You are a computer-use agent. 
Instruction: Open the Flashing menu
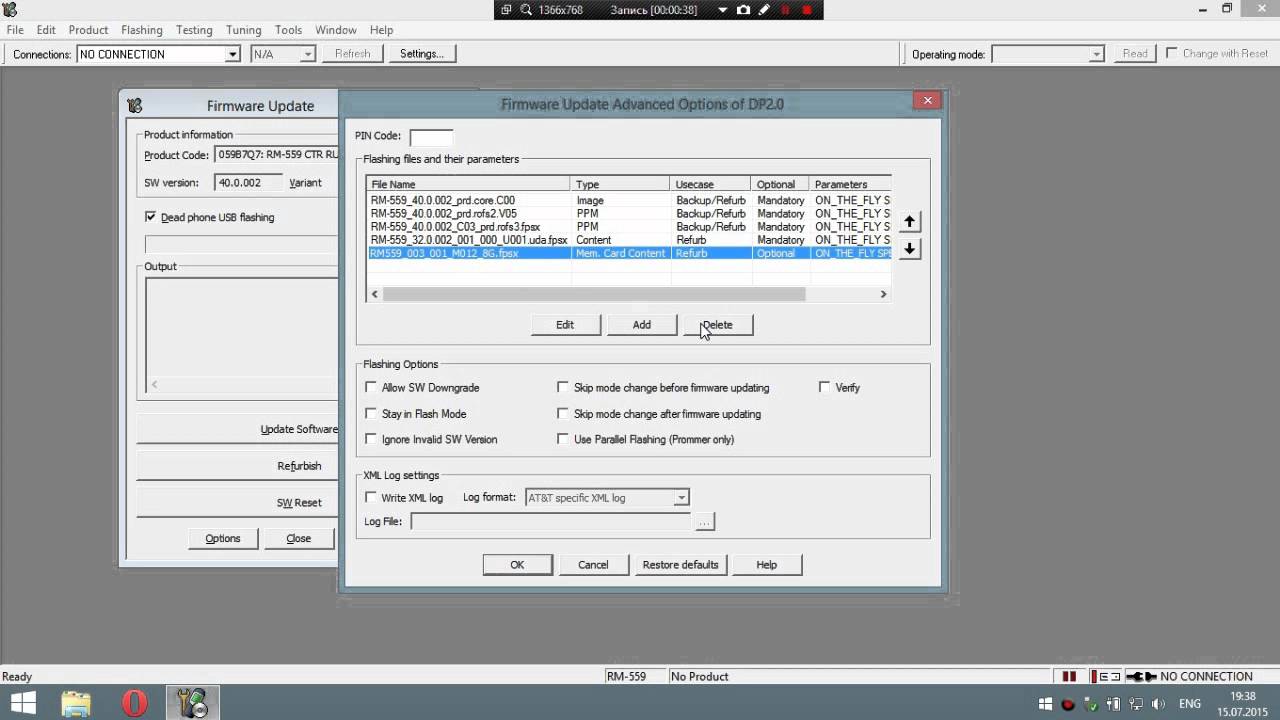142,30
